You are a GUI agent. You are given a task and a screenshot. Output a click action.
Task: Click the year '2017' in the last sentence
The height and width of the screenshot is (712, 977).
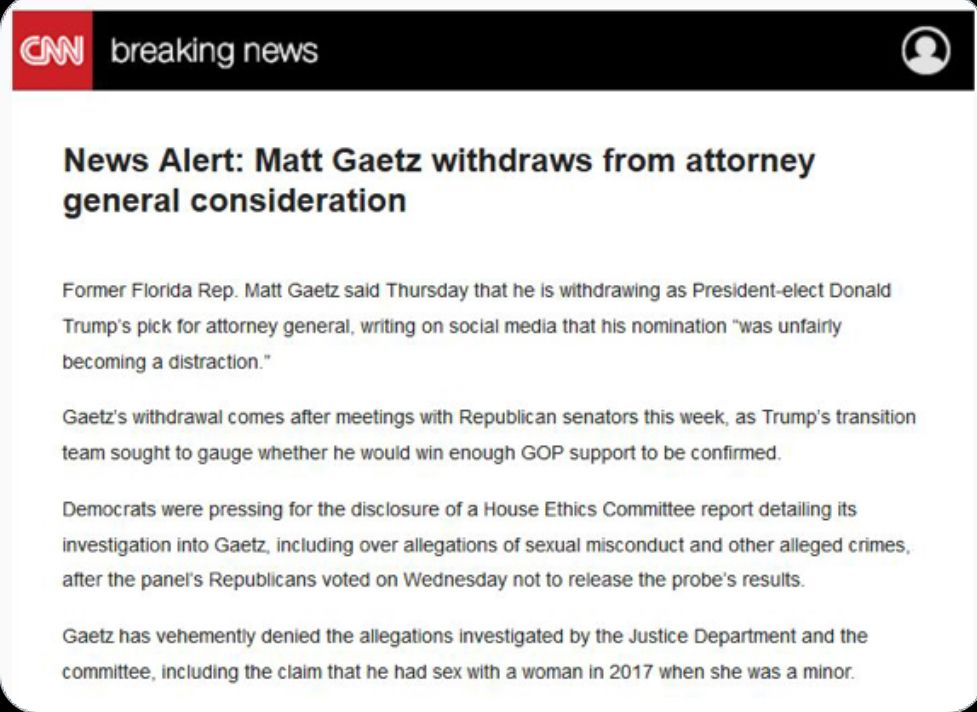tap(631, 673)
